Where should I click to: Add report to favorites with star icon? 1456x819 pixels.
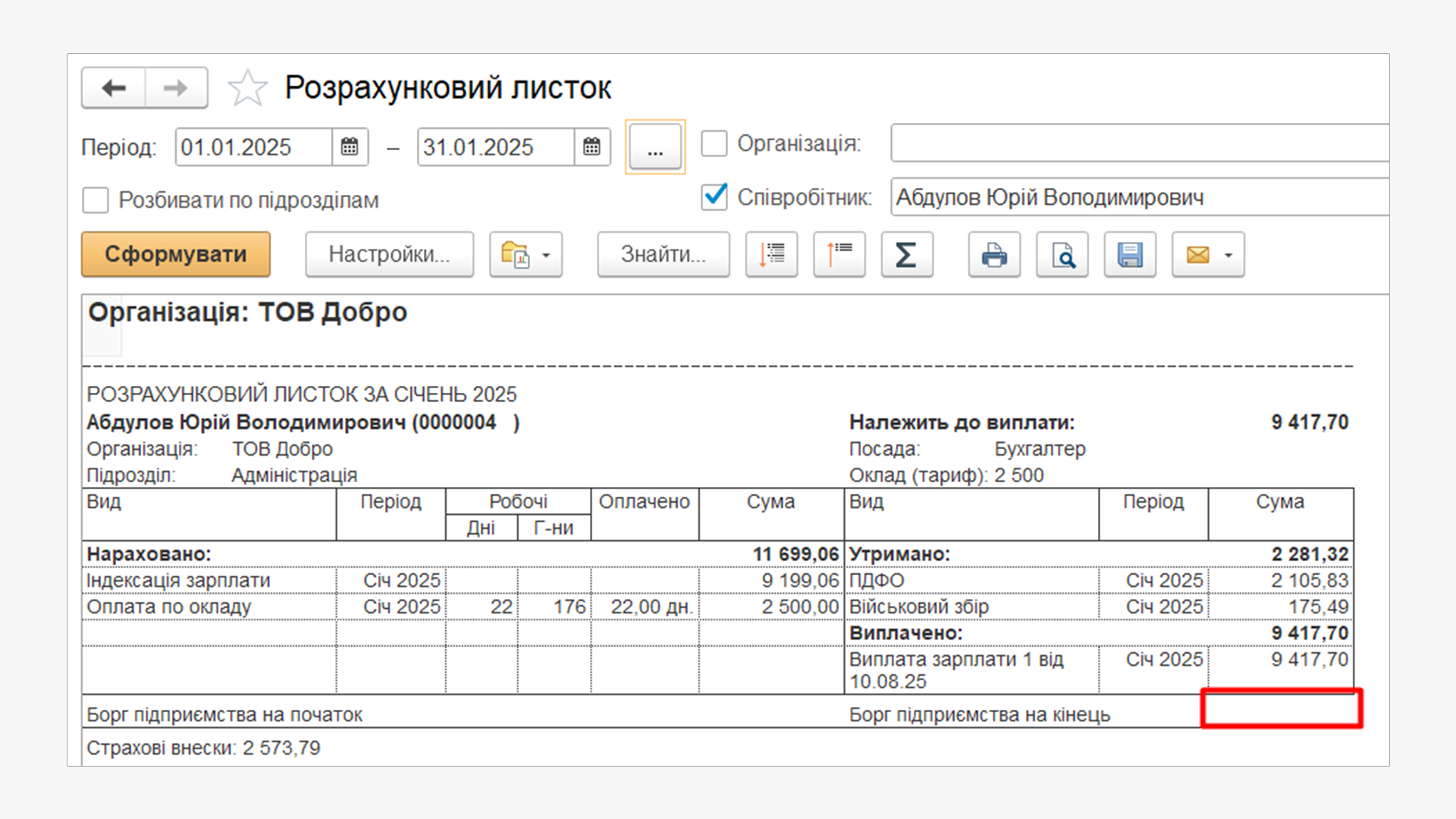[248, 88]
